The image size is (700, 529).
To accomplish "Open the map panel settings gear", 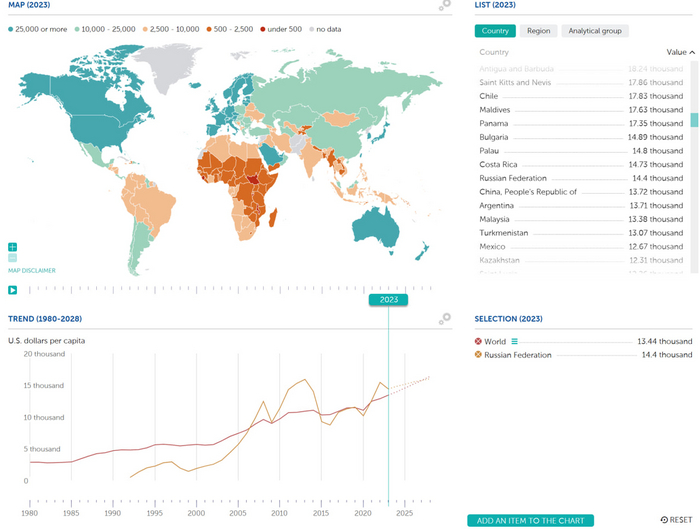I will [x=444, y=6].
